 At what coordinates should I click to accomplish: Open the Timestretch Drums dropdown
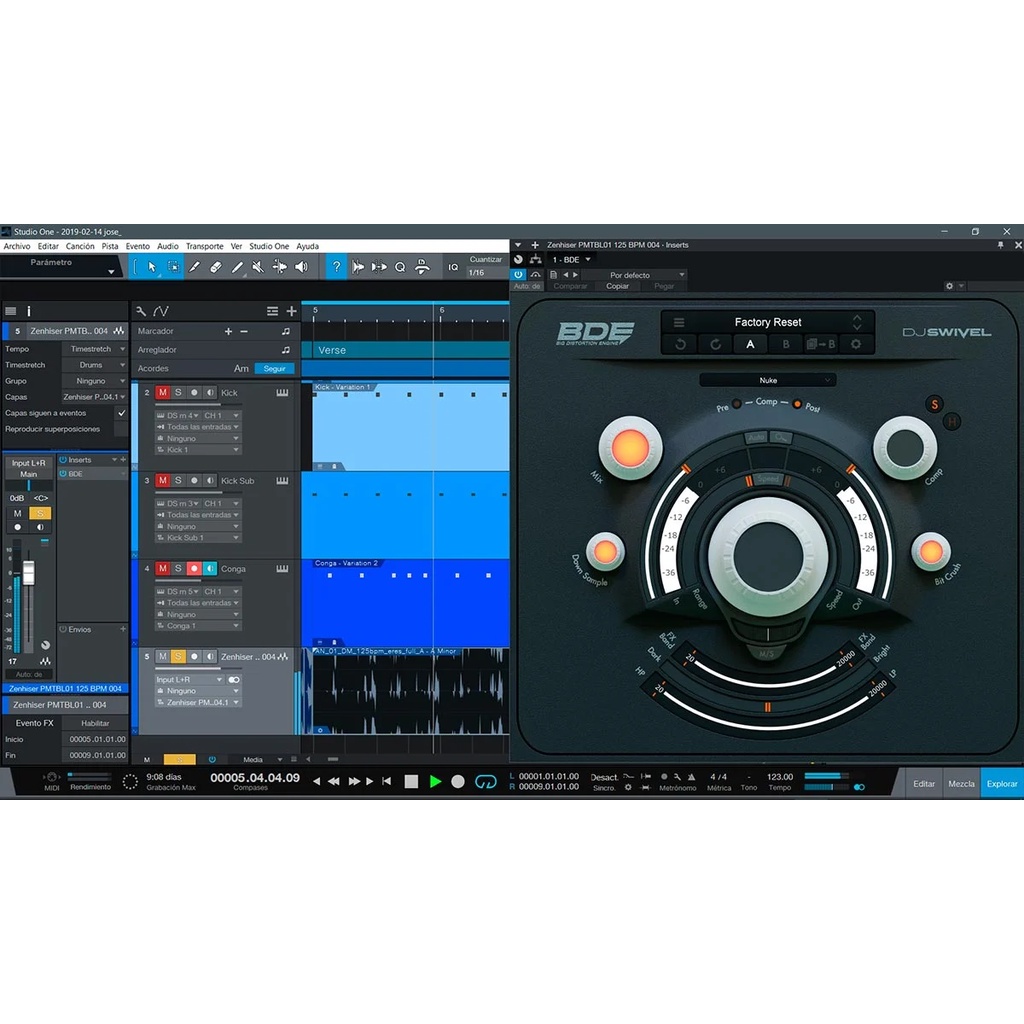click(94, 365)
